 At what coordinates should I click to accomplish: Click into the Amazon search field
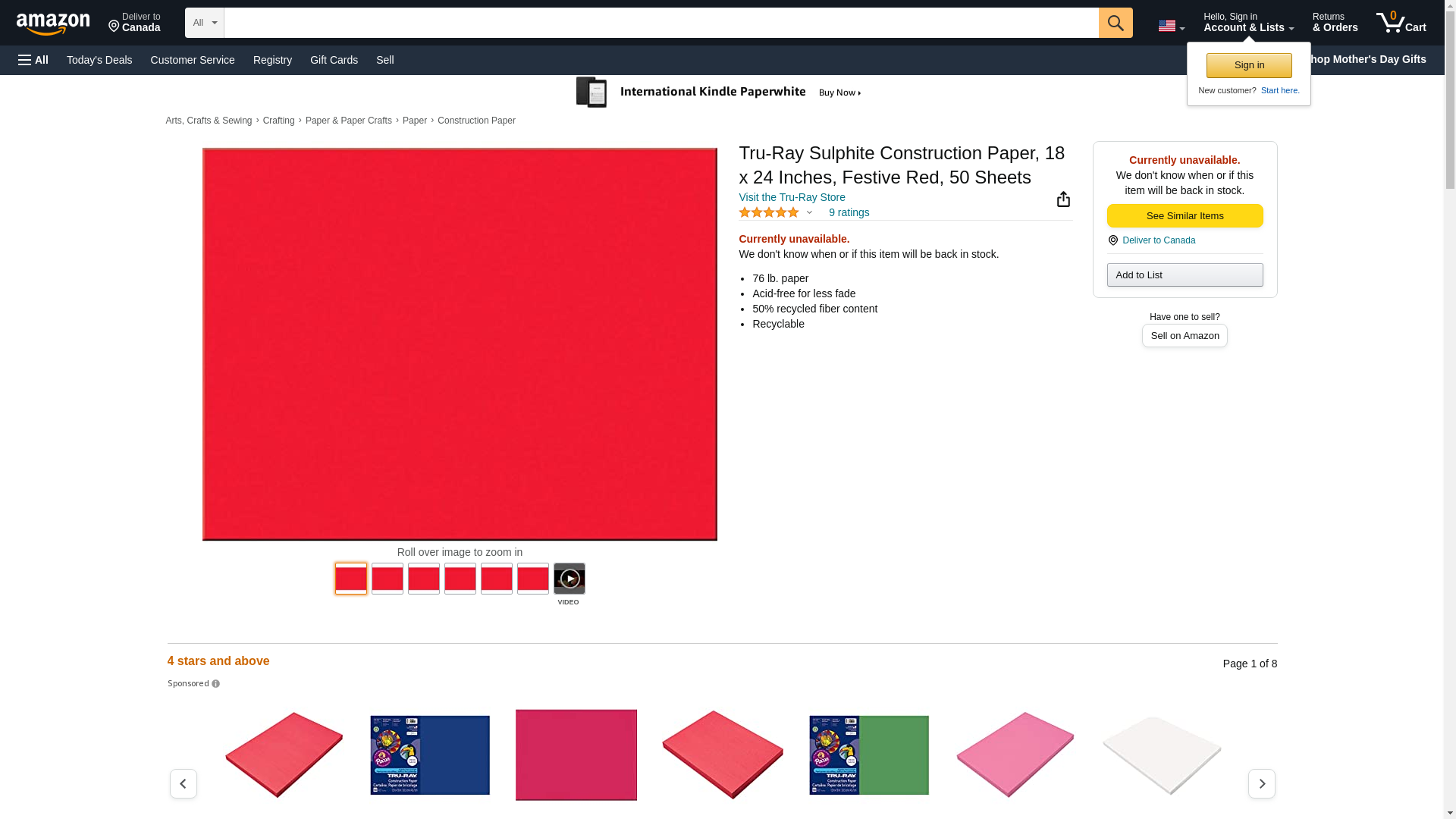pos(660,23)
